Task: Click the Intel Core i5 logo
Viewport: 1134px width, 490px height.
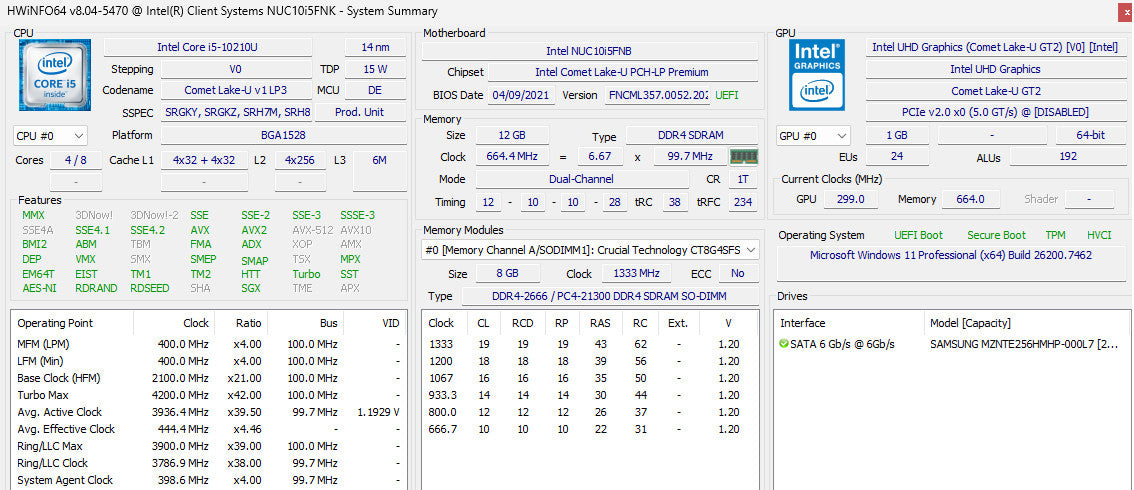Action: point(55,75)
